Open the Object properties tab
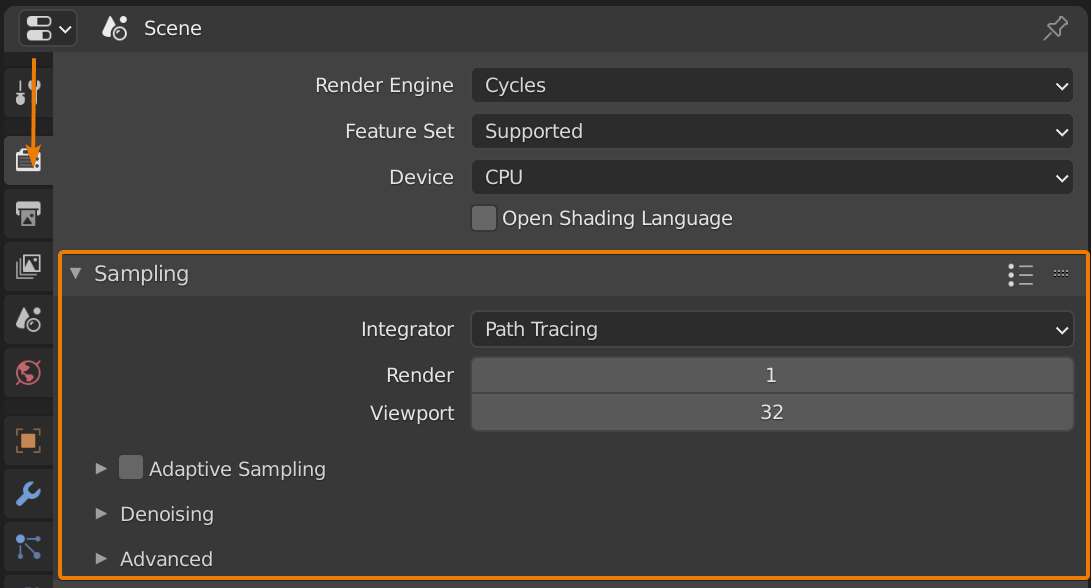Viewport: 1091px width, 588px height. 28,440
